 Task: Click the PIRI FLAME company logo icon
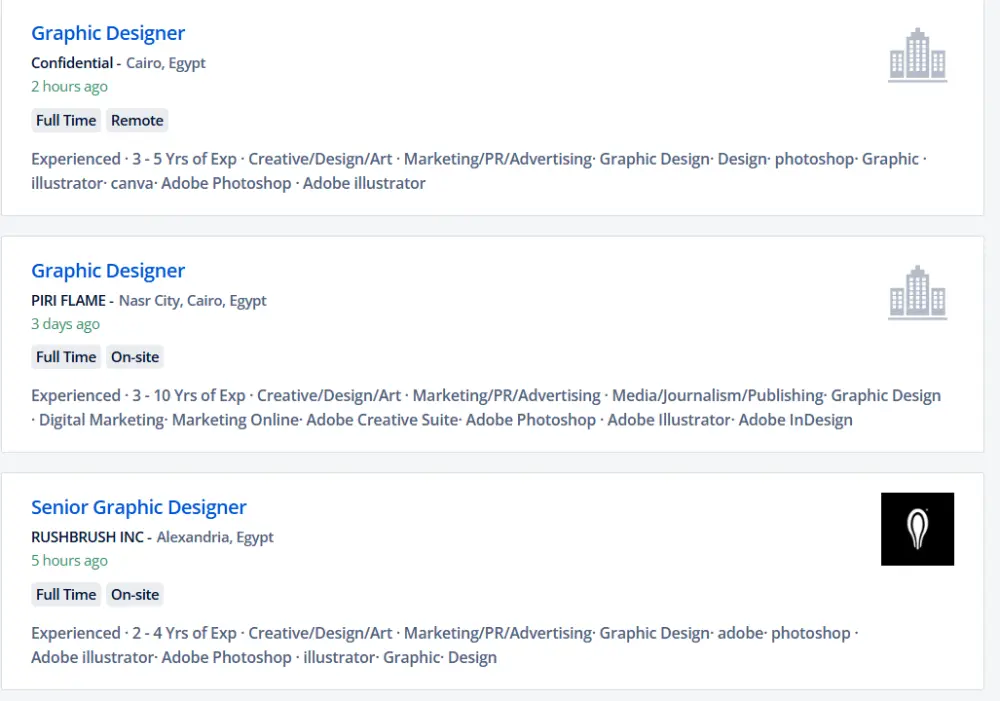tap(917, 292)
